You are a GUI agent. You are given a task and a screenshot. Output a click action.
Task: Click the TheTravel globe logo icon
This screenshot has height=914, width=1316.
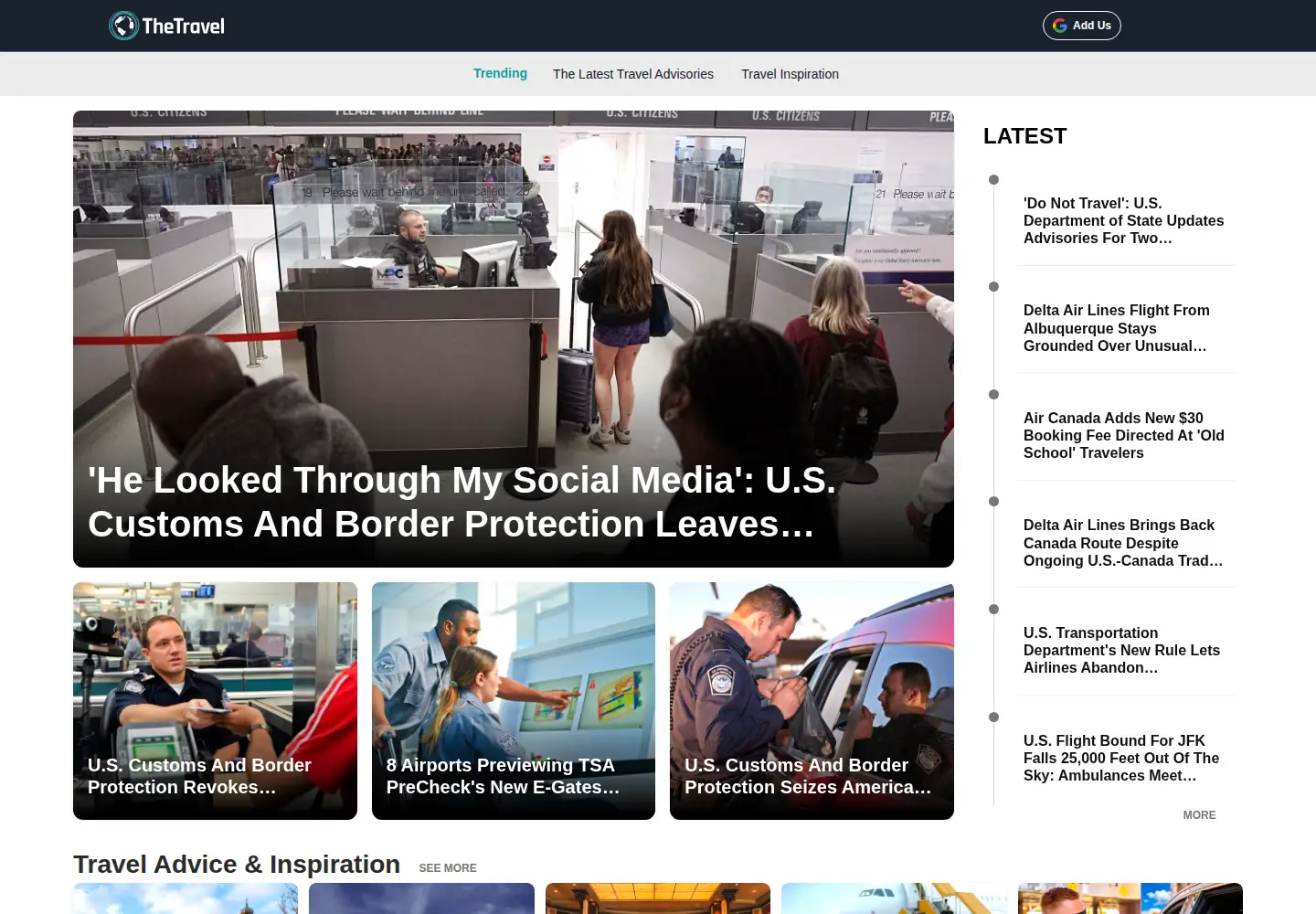(x=123, y=26)
